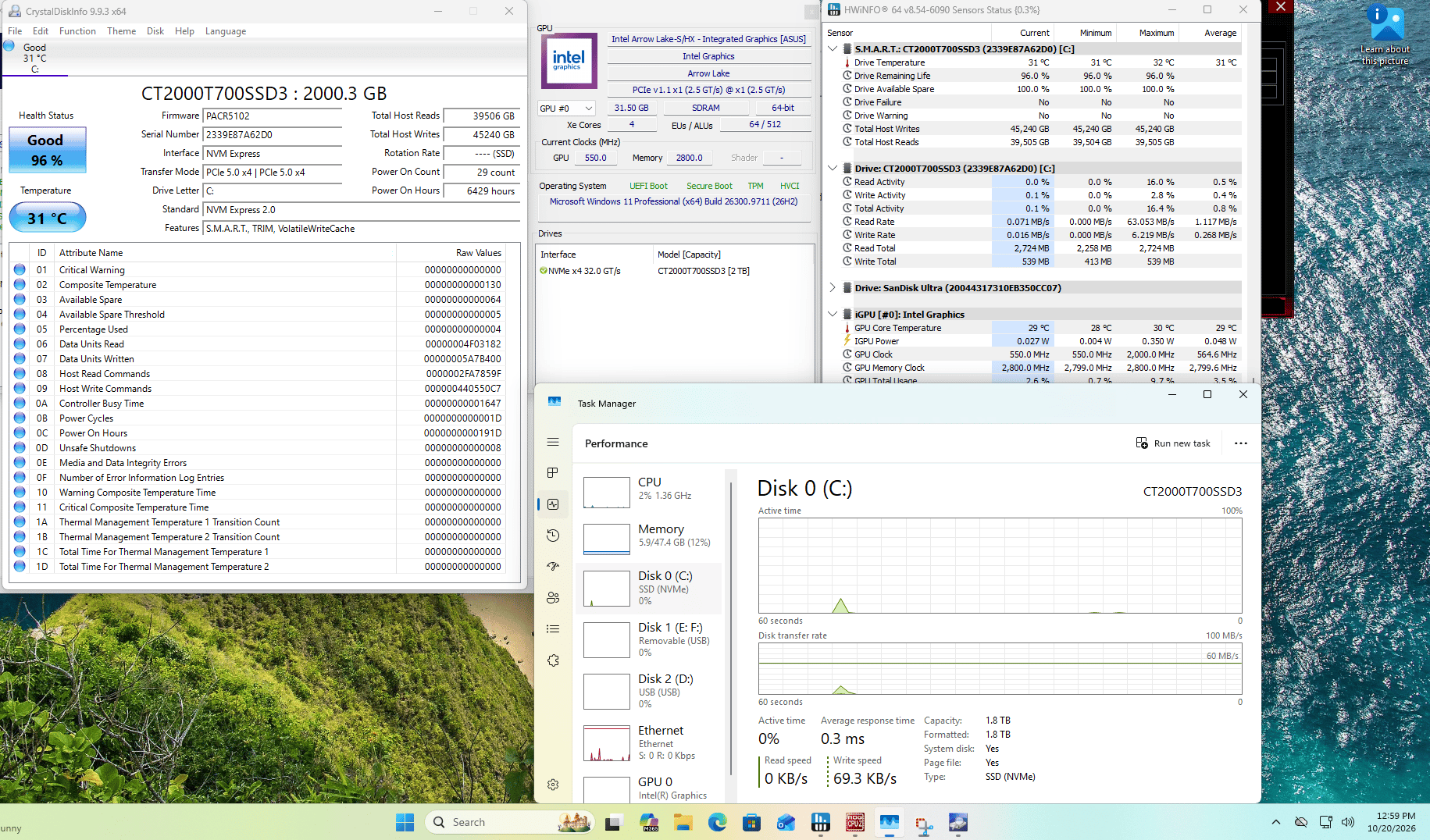Viewport: 1430px width, 840px height.
Task: Click Current column header in HWiNFO sensors
Action: (x=1022, y=33)
